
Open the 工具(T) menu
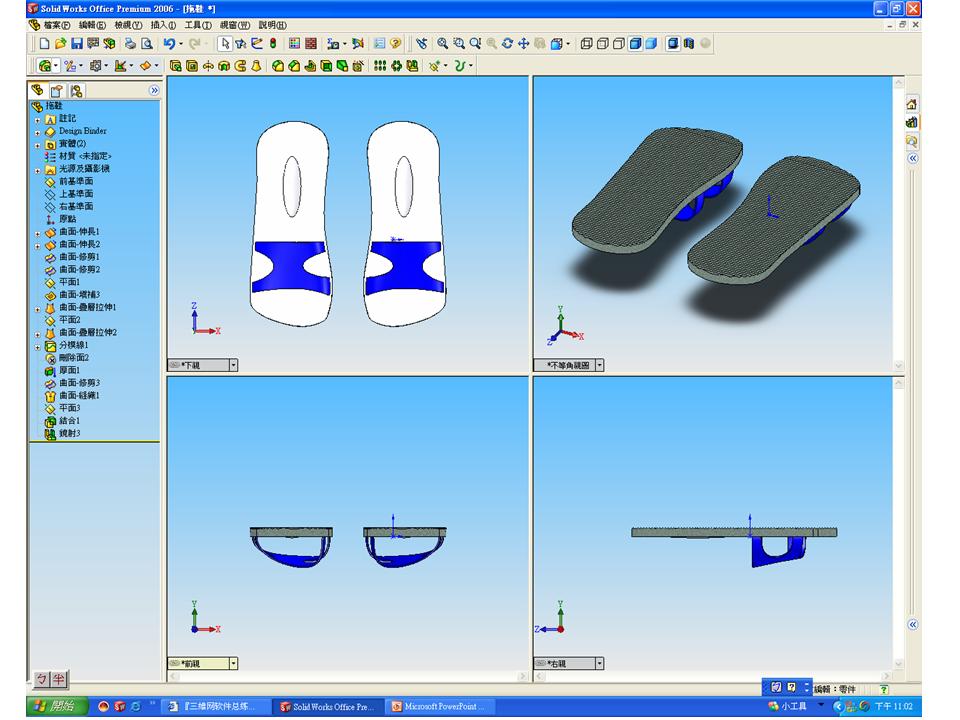[198, 25]
